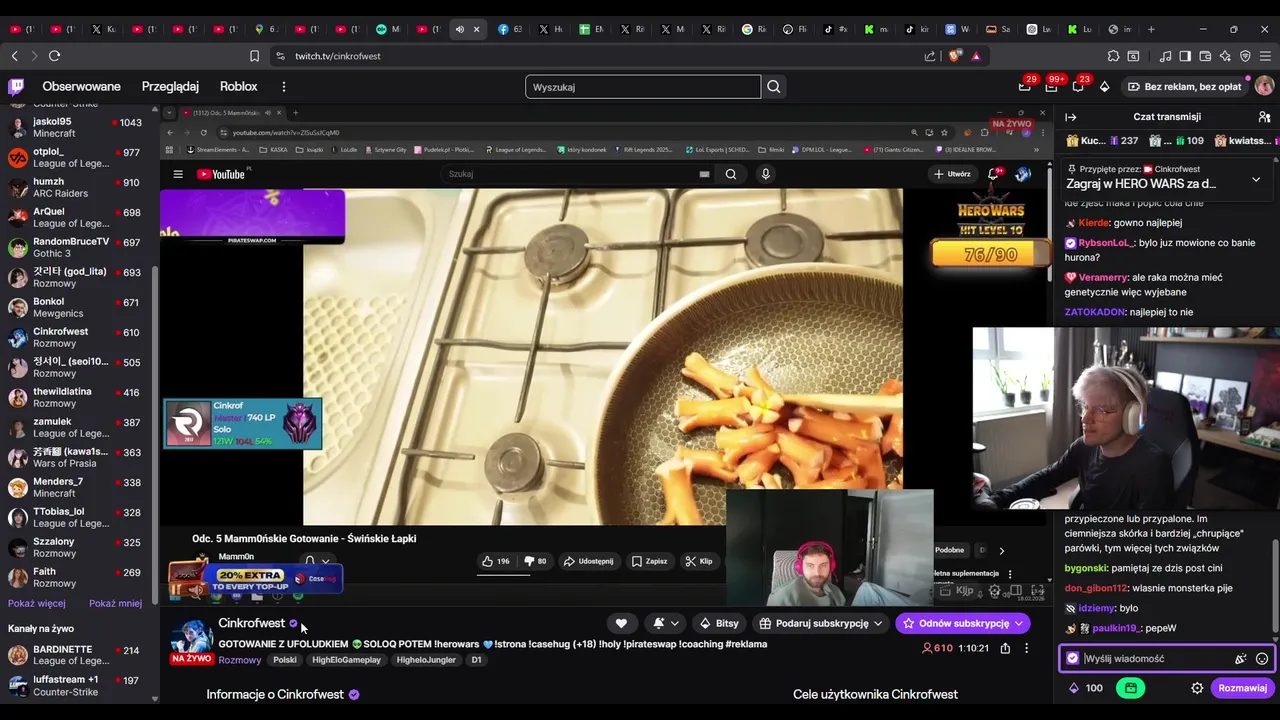Open the Roblox navigation link
1280x720 pixels.
[238, 87]
